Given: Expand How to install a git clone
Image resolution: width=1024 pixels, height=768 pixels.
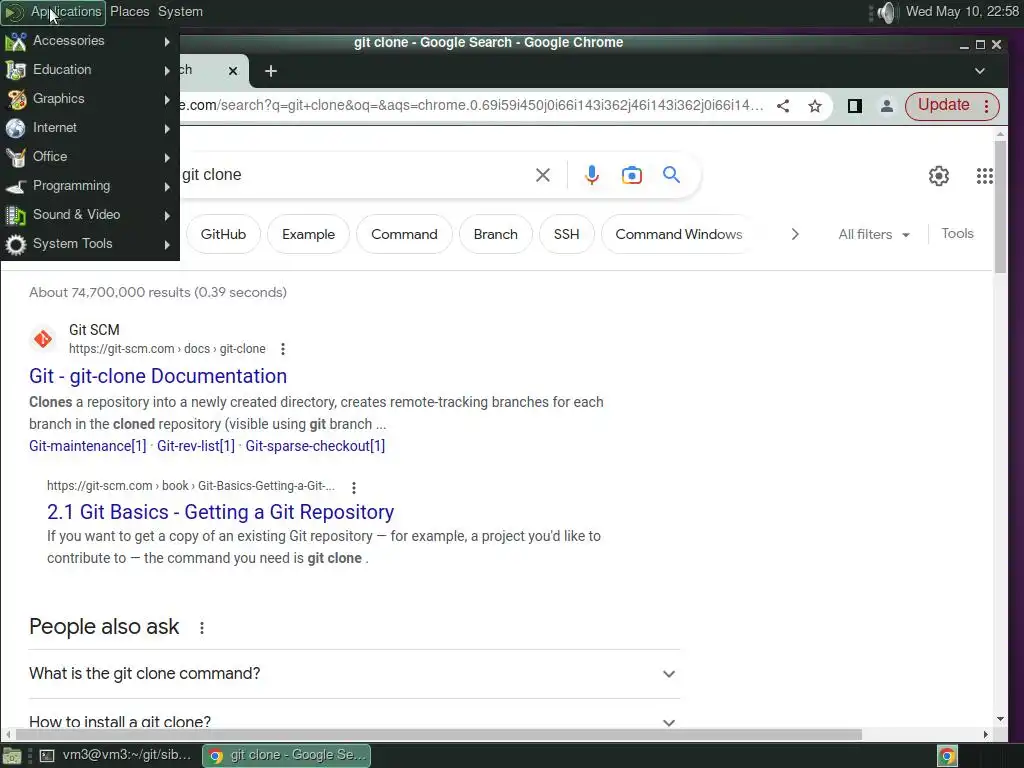Looking at the screenshot, I should click(354, 722).
